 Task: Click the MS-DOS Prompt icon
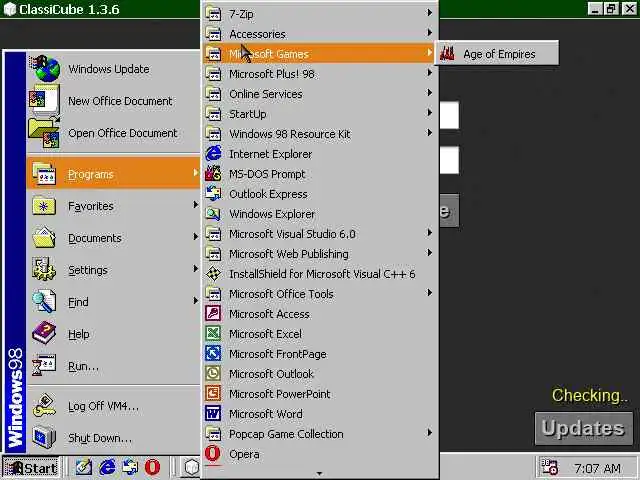(213, 174)
